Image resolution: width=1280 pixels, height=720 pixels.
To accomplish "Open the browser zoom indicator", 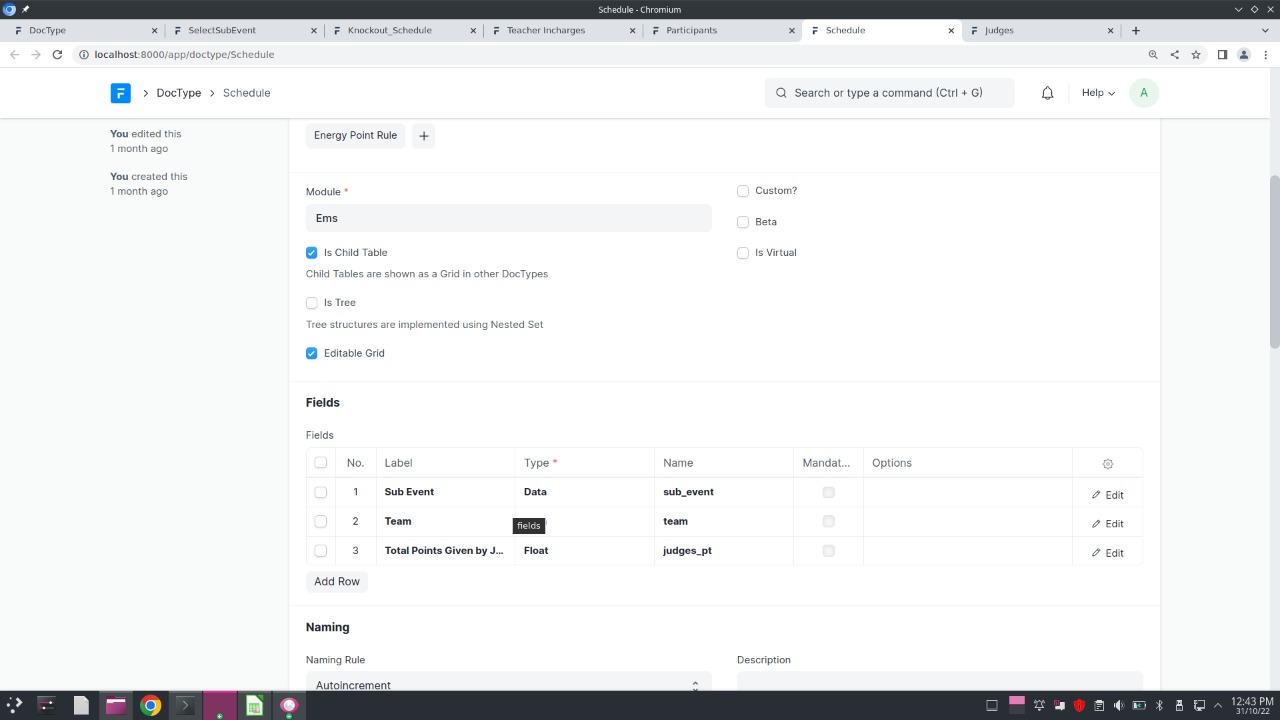I will click(1153, 55).
